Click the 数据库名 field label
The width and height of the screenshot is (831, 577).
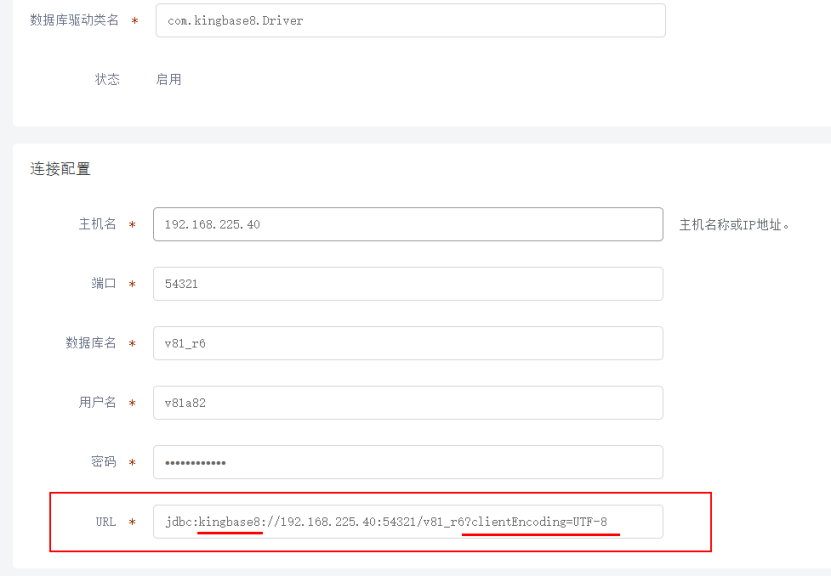tap(91, 343)
